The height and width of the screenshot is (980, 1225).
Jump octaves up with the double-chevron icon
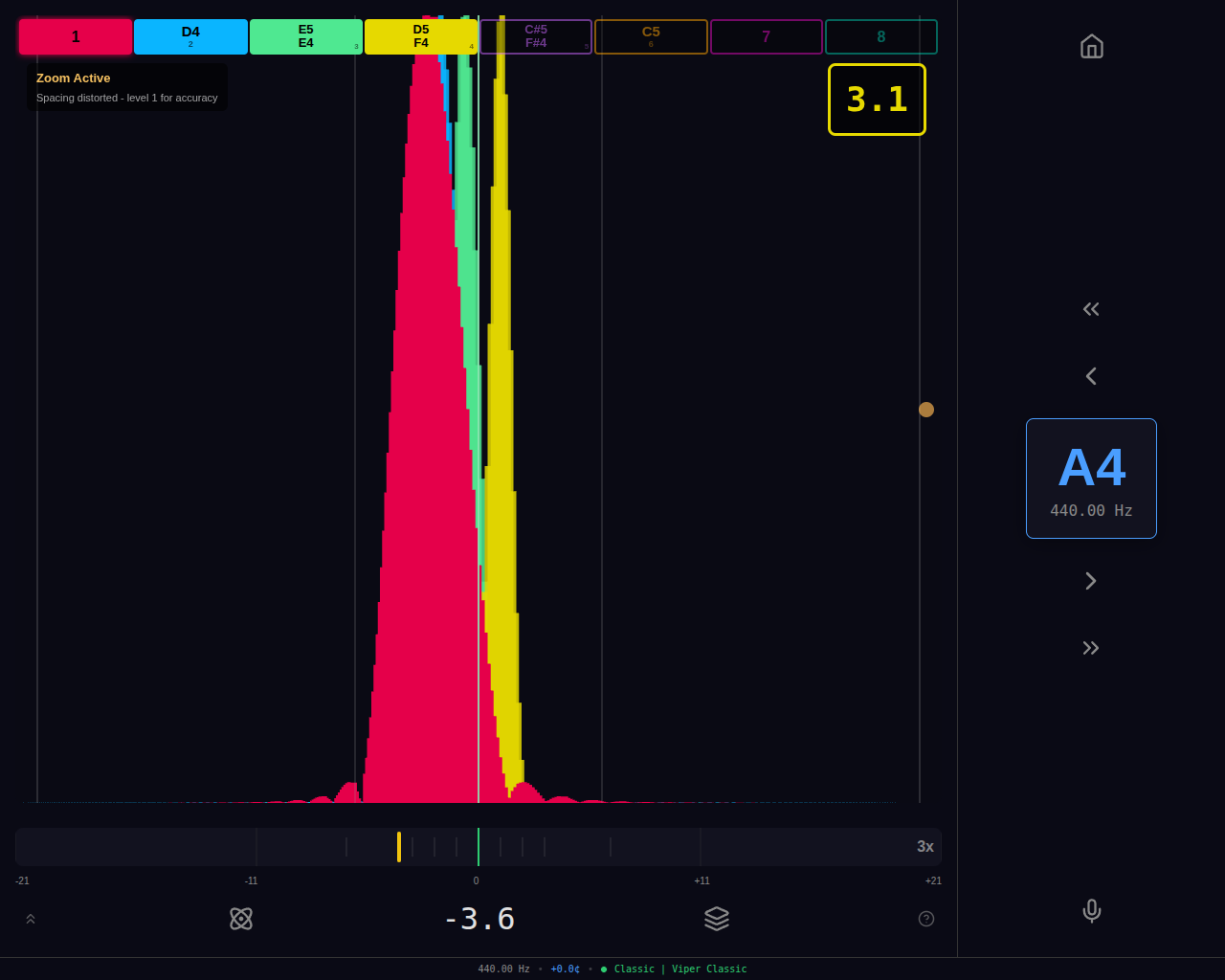point(1091,647)
